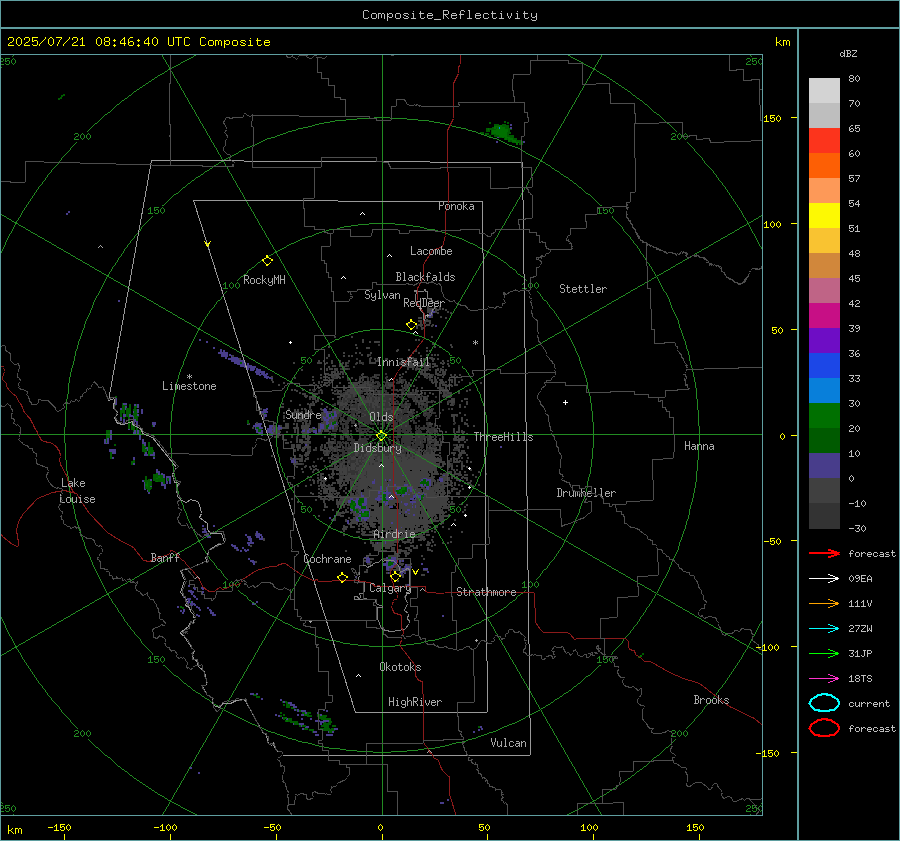The image size is (900, 841).
Task: Click the yellow diamond marker beside RockyMH
Action: (x=267, y=261)
